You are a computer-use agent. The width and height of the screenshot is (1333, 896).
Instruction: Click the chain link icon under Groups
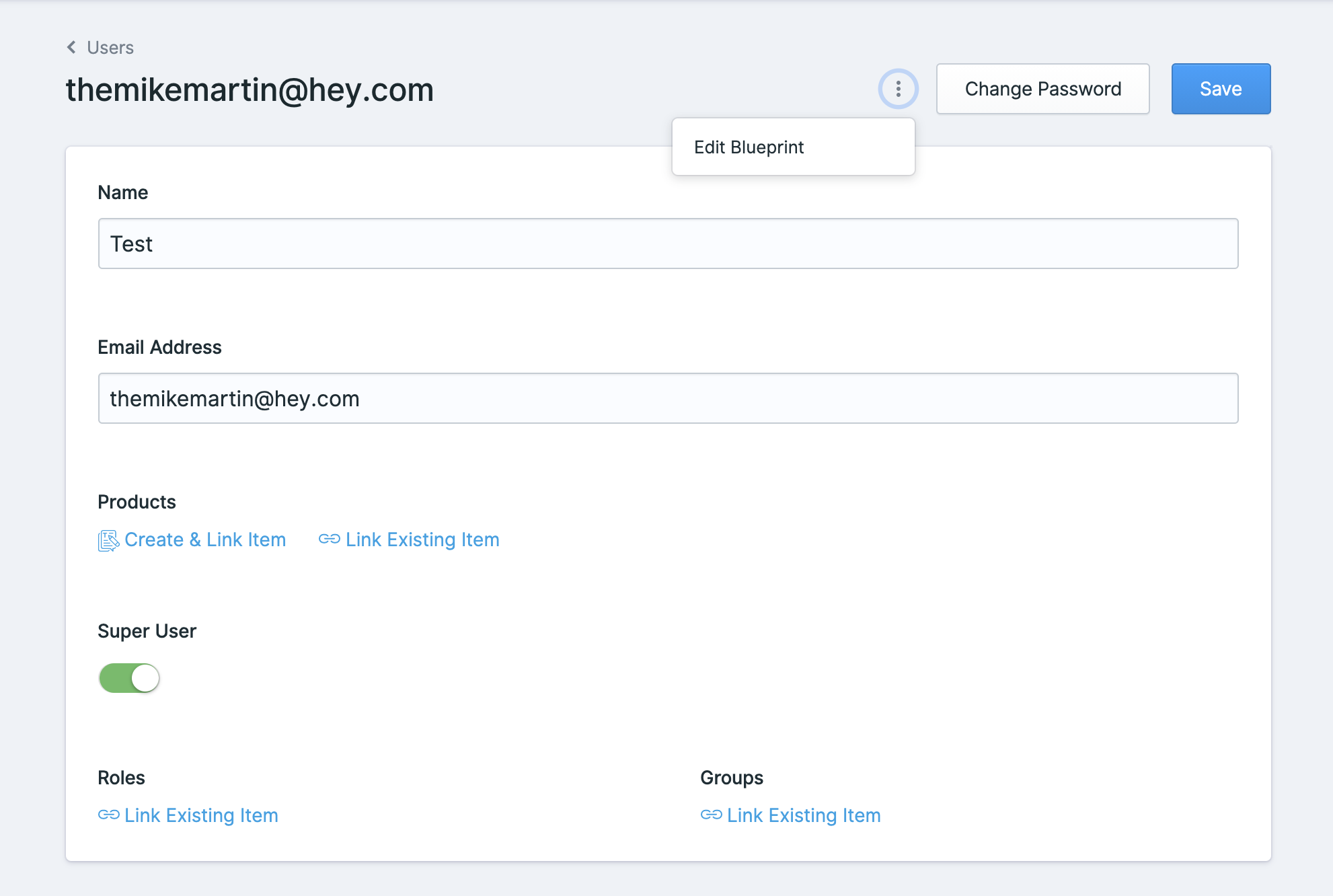point(711,815)
